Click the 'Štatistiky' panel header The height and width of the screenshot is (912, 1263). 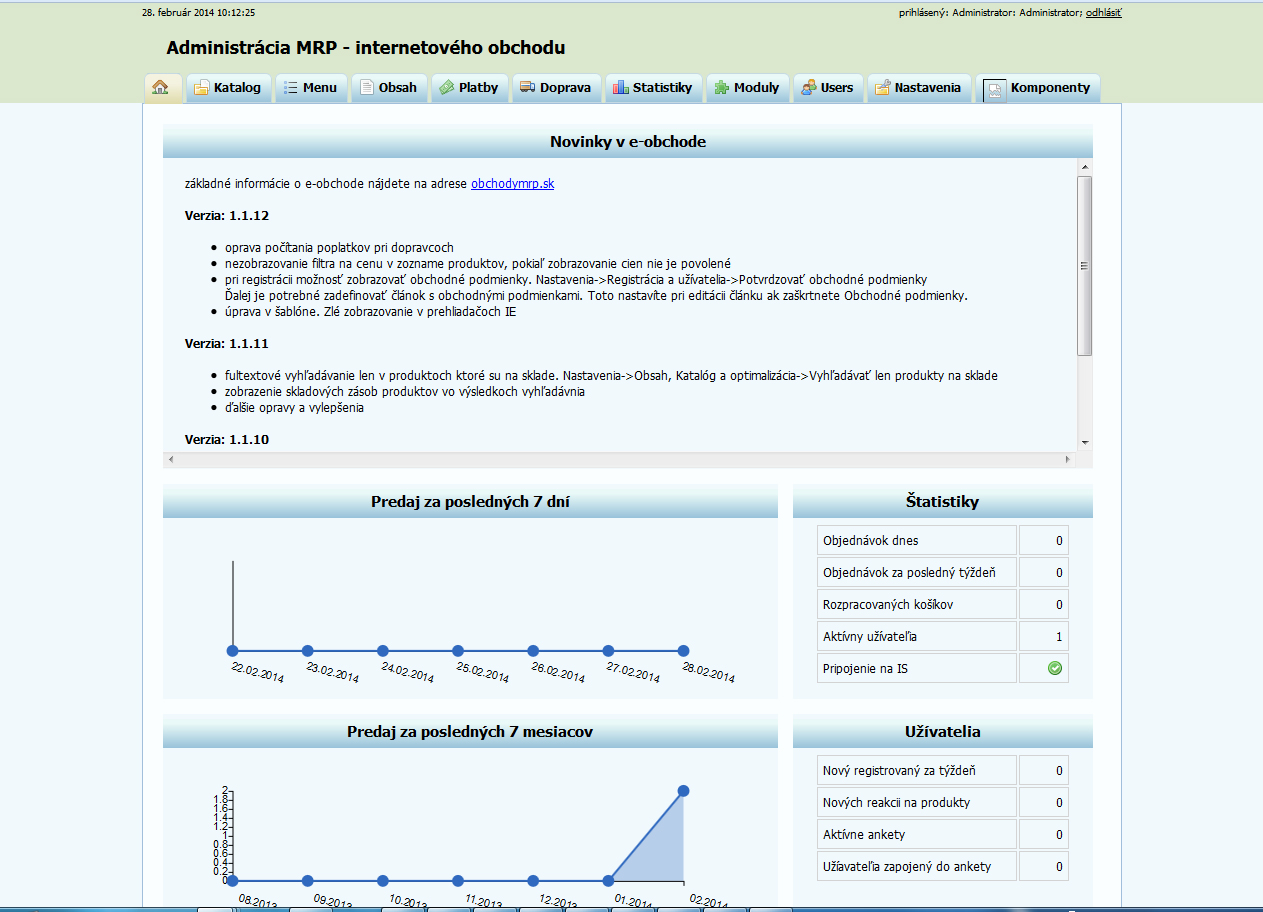pos(943,502)
